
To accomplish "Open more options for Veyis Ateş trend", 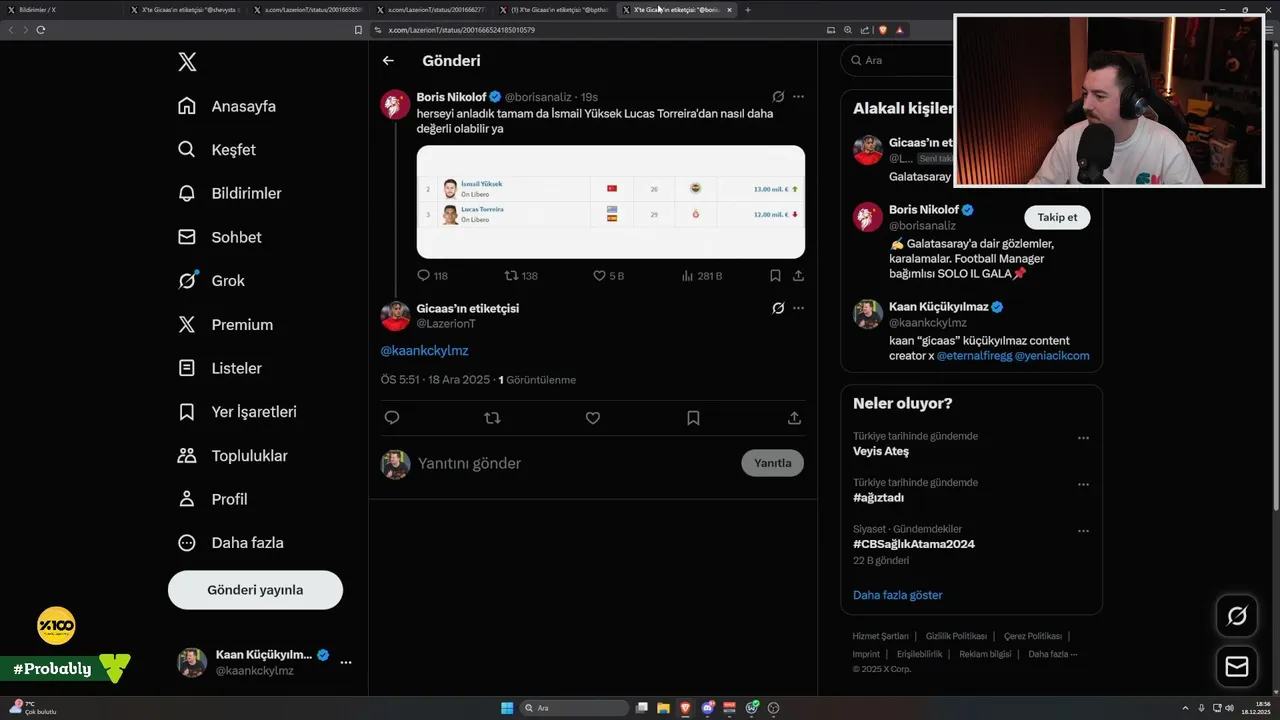I will coord(1083,438).
